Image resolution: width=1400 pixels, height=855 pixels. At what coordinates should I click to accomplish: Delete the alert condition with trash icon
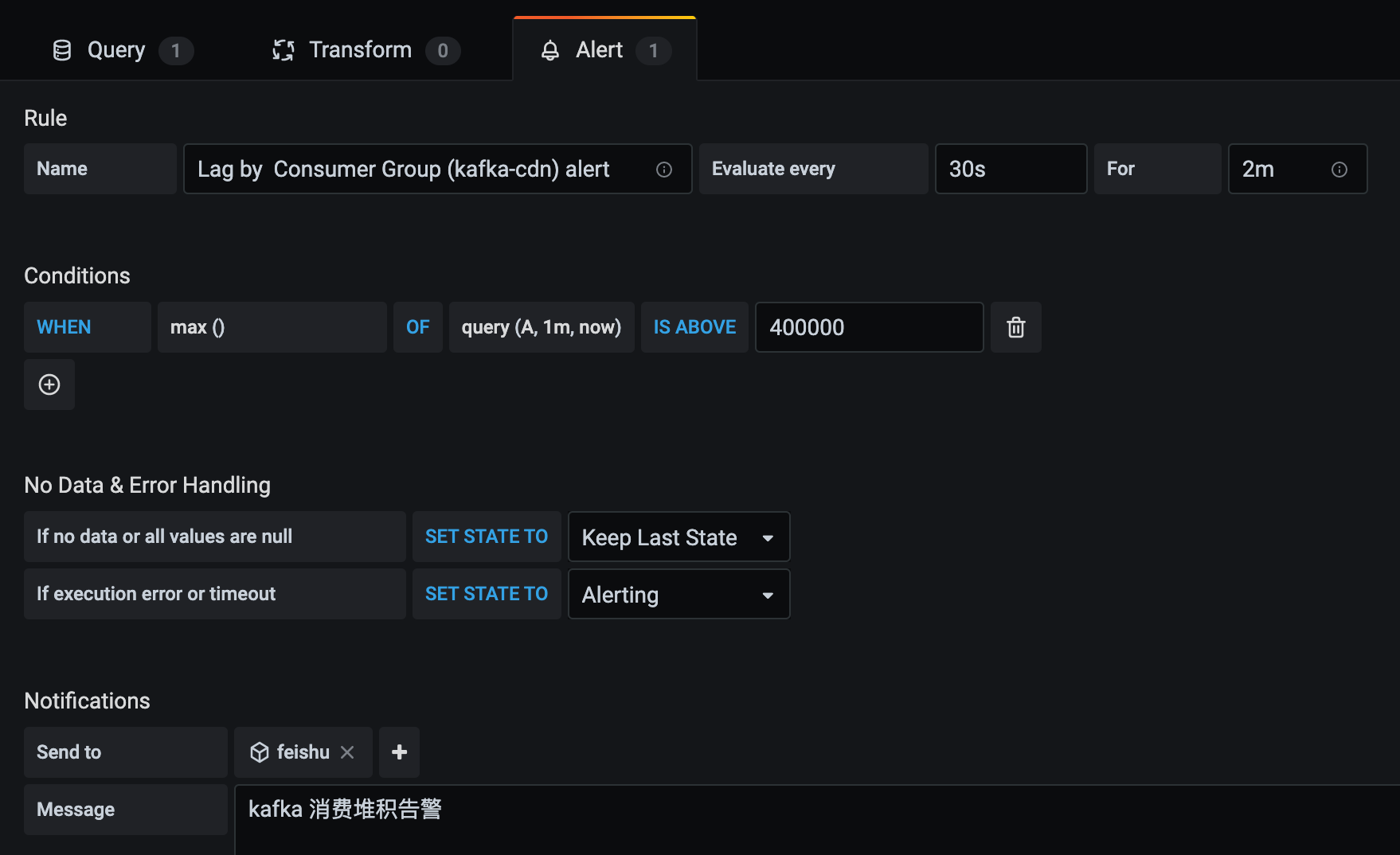1015,327
